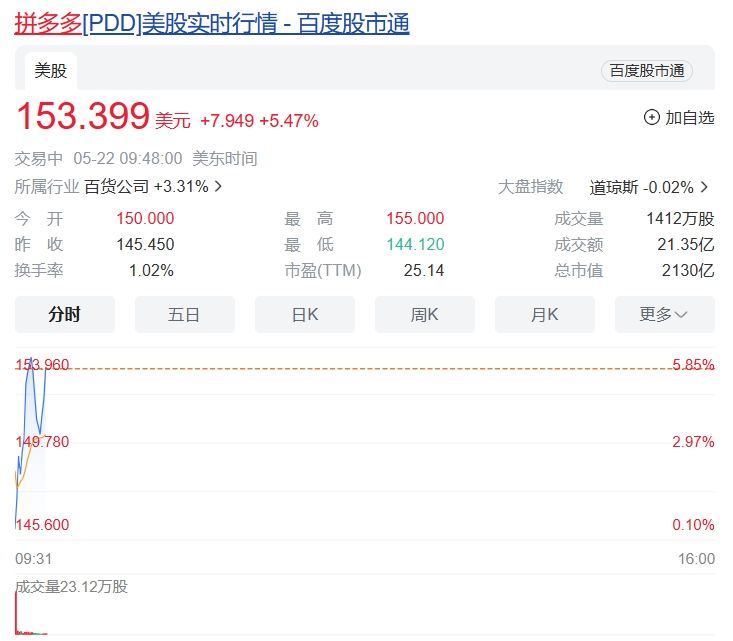Click the red volume bar in volume chart
This screenshot has width=733, height=641.
pos(16,613)
